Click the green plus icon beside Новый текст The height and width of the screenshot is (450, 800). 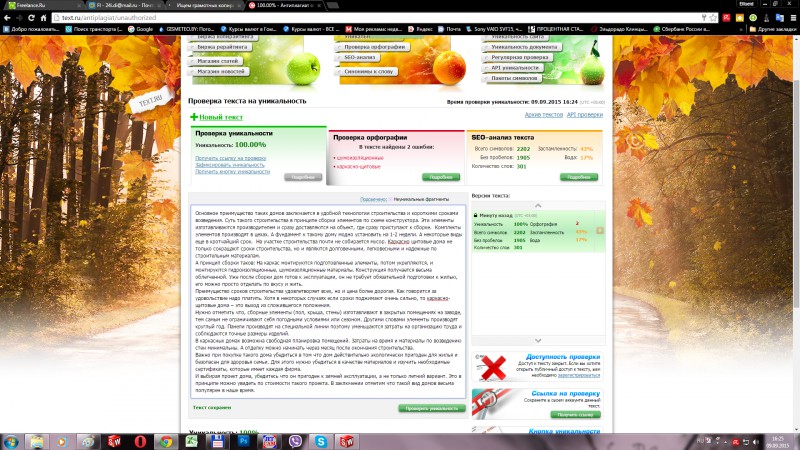pos(193,117)
